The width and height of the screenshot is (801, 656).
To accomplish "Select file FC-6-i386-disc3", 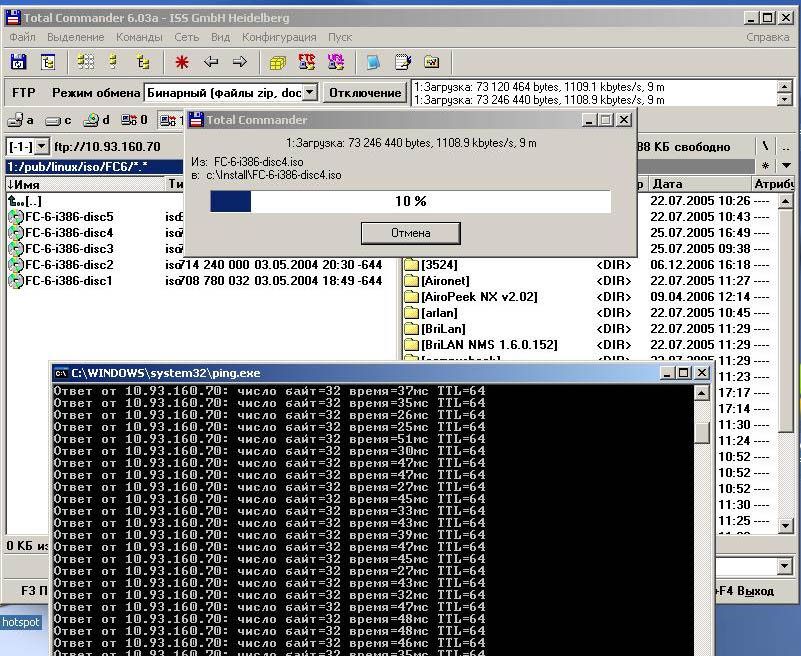I will 61,249.
